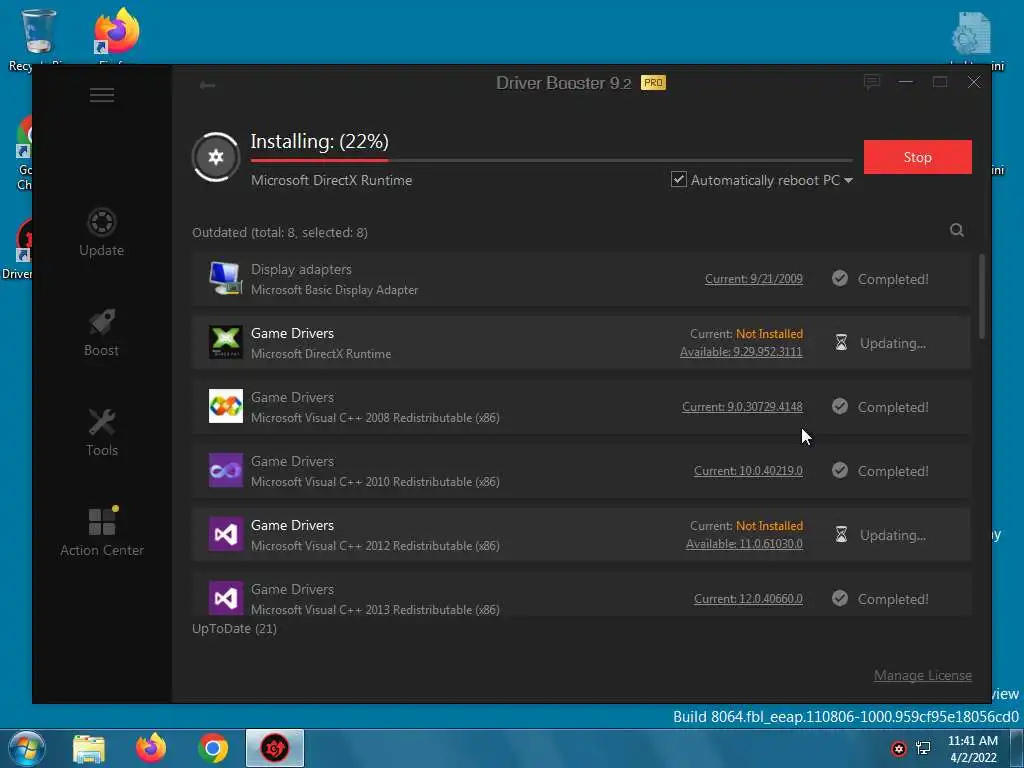The width and height of the screenshot is (1024, 768).
Task: Go back with the arrow icon
Action: pos(207,85)
